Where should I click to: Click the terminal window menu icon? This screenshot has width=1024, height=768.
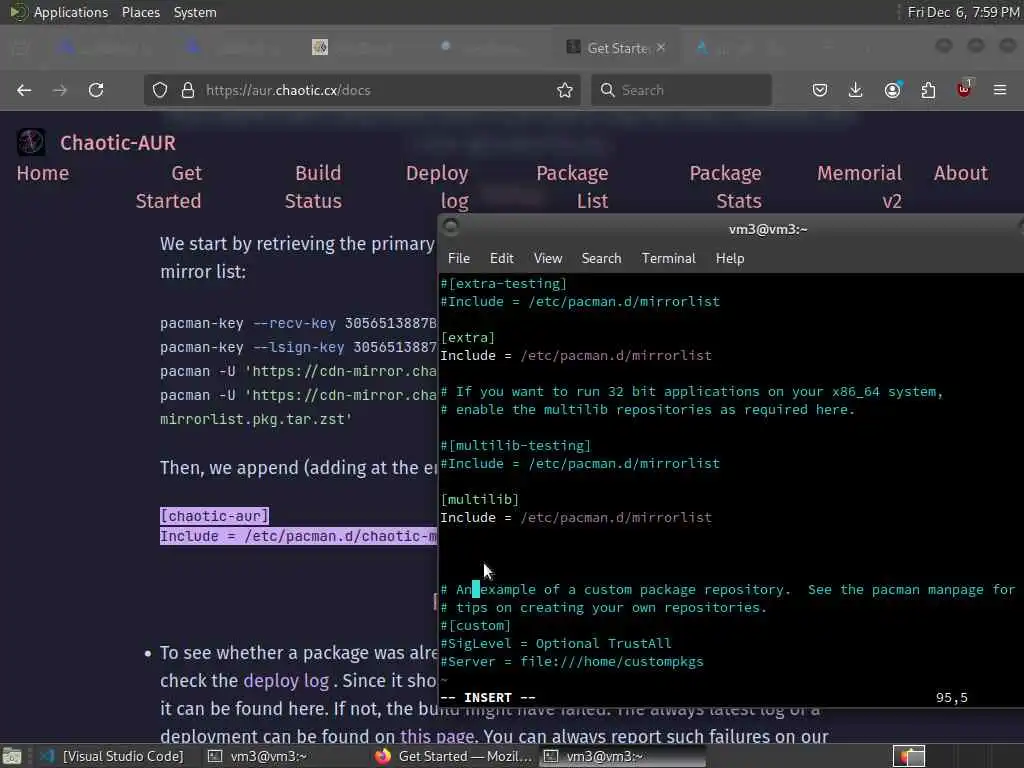tap(451, 227)
